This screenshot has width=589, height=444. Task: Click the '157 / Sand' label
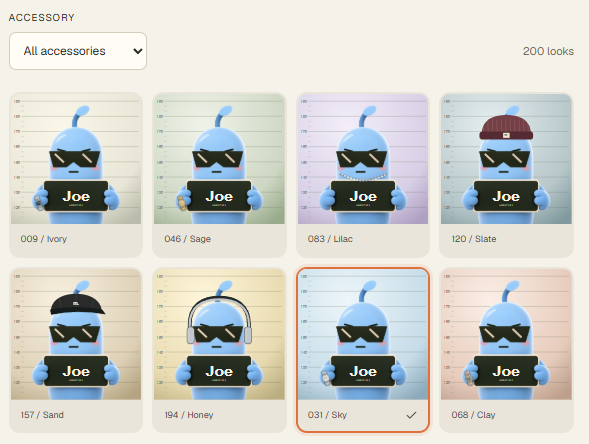tap(42, 415)
